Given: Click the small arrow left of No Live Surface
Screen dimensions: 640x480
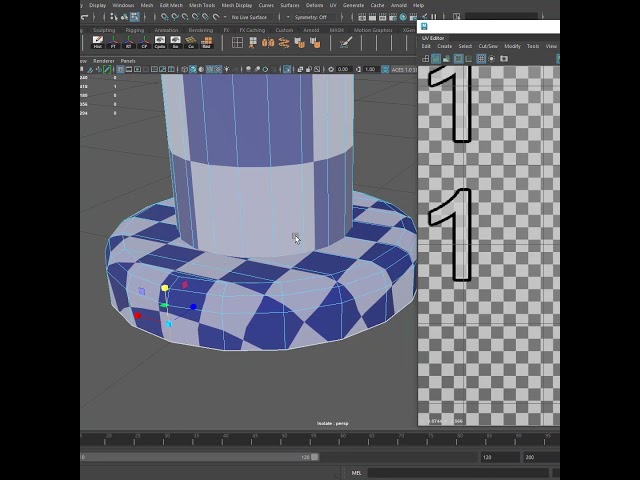Looking at the screenshot, I should pos(225,17).
